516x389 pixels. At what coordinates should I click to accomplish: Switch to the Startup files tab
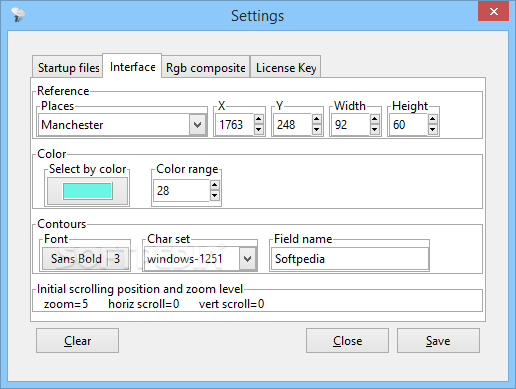click(68, 67)
